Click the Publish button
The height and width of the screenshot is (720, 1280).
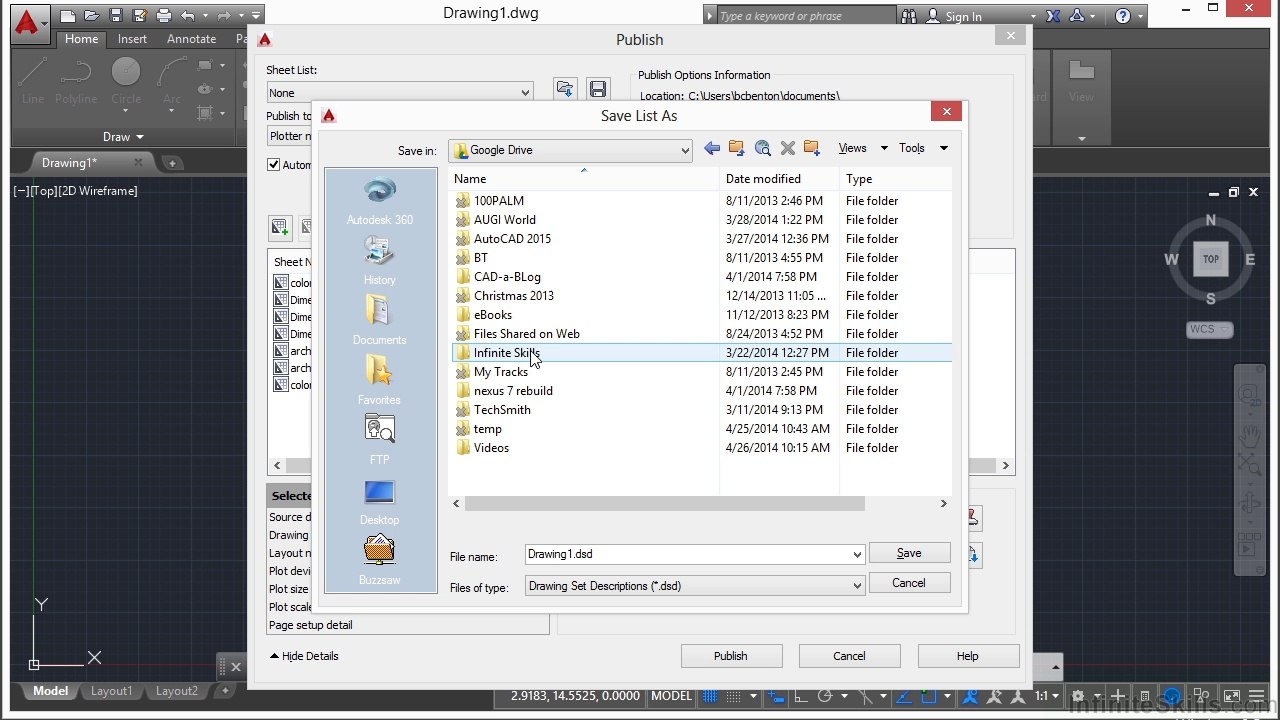(x=730, y=656)
